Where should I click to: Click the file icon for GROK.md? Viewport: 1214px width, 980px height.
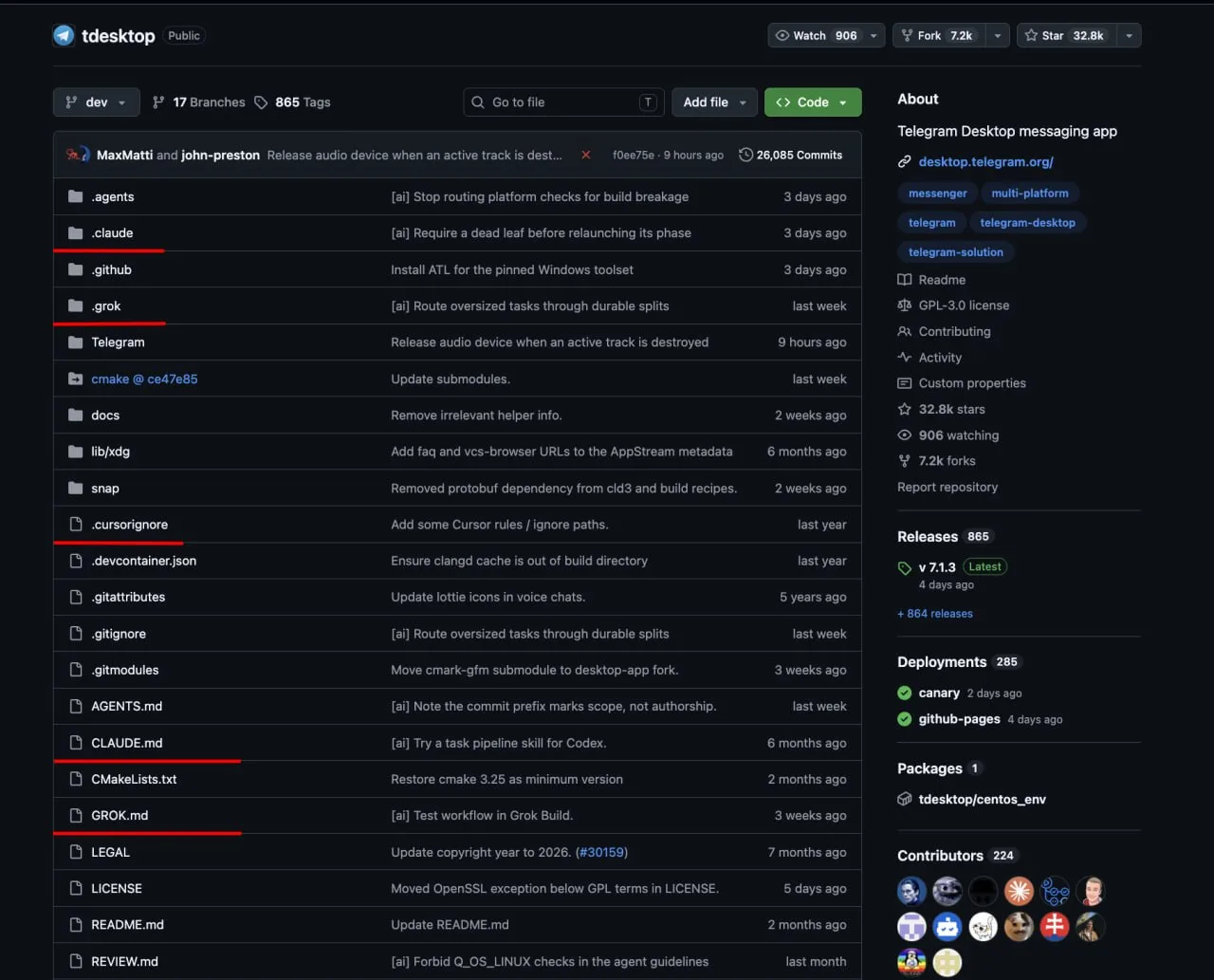[x=76, y=816]
